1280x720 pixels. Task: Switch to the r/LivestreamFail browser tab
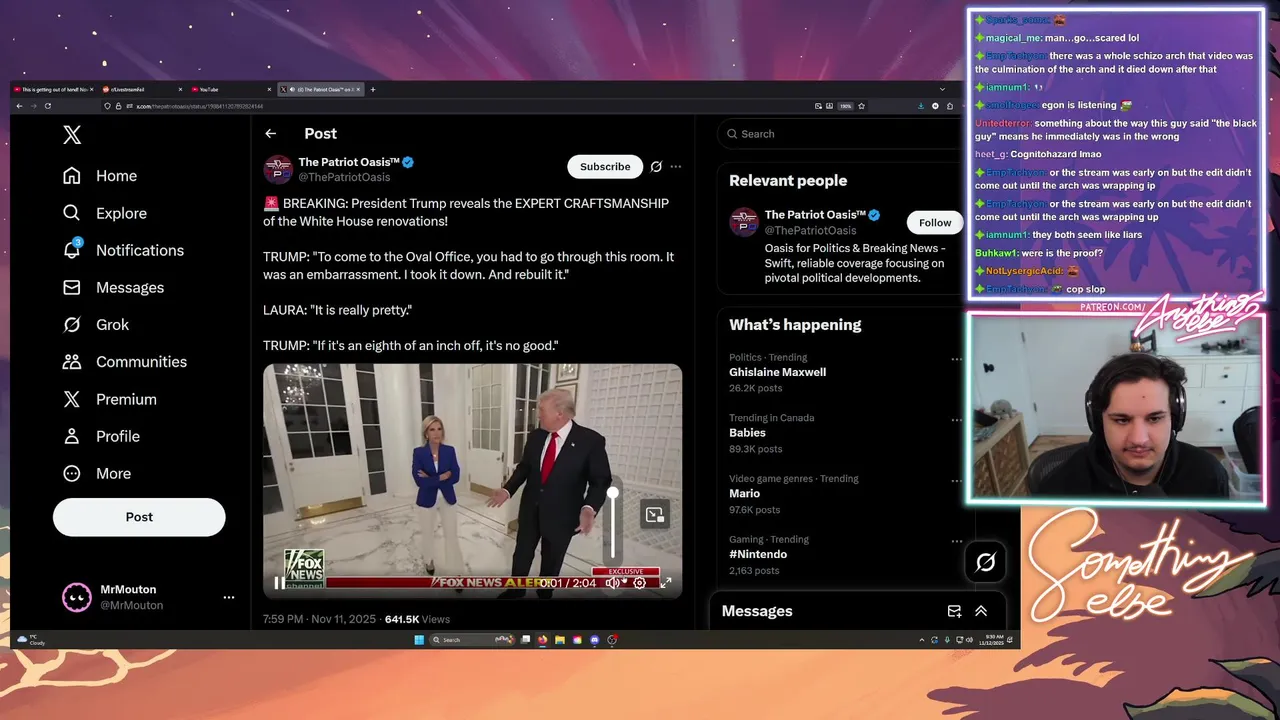[140, 90]
